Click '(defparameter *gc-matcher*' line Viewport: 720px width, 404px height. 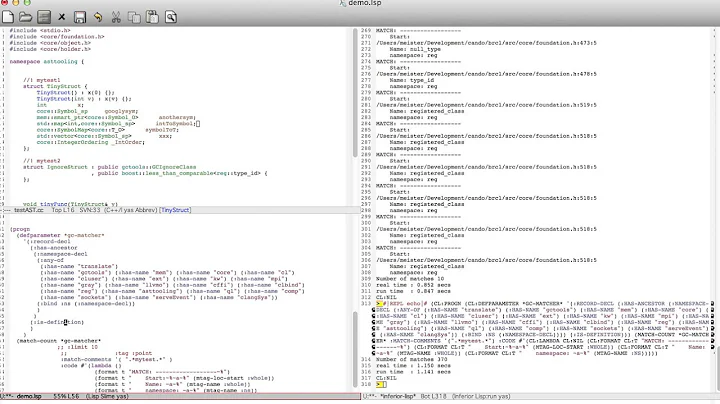(61, 236)
